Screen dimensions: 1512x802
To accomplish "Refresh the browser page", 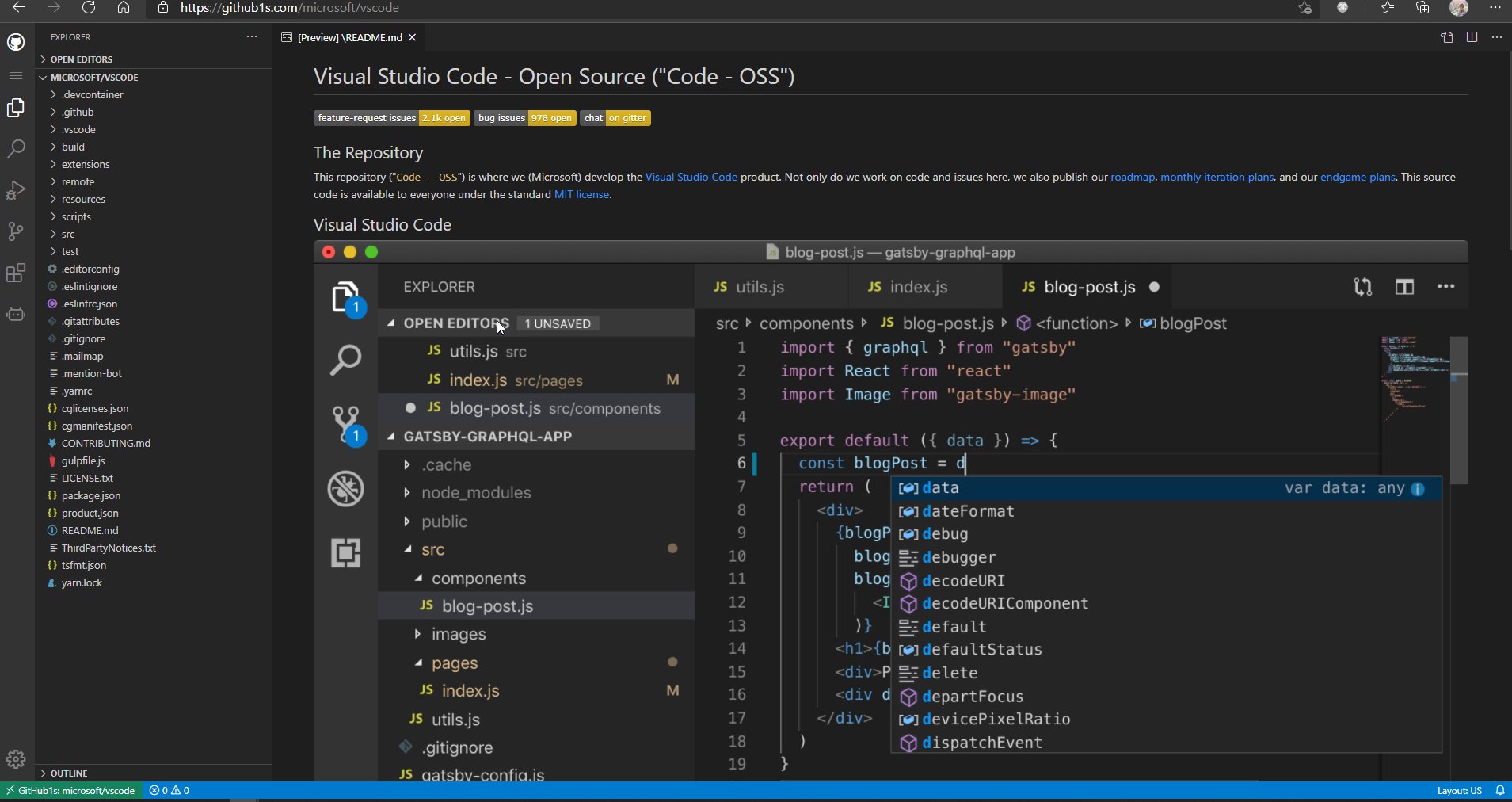I will pos(89,8).
